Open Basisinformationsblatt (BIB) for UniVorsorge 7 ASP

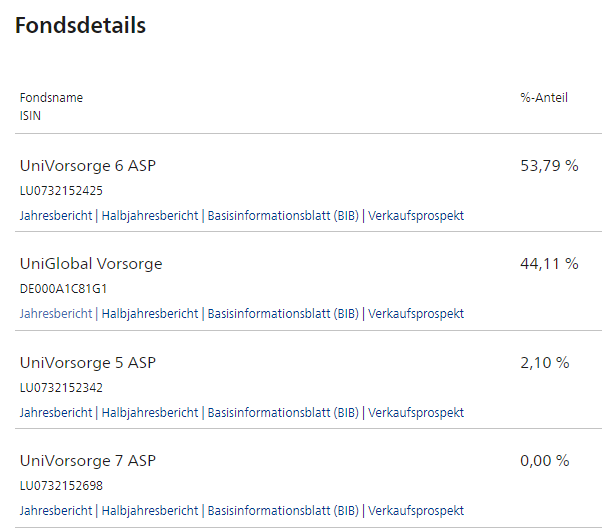coord(283,511)
